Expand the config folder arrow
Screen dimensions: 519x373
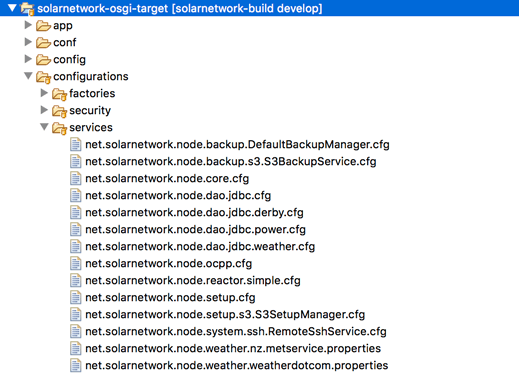28,59
